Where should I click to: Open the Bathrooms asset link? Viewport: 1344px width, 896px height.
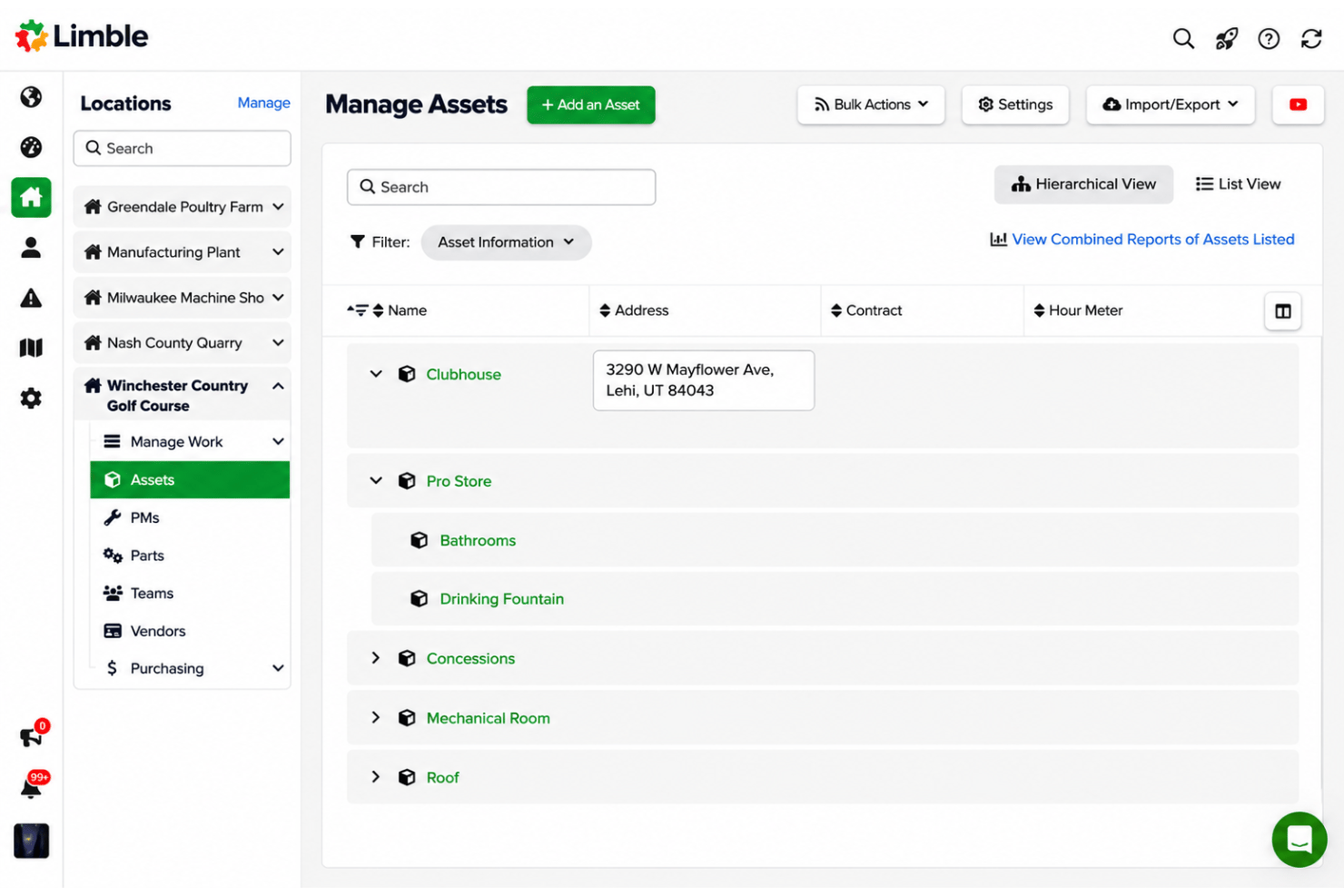[x=478, y=540]
